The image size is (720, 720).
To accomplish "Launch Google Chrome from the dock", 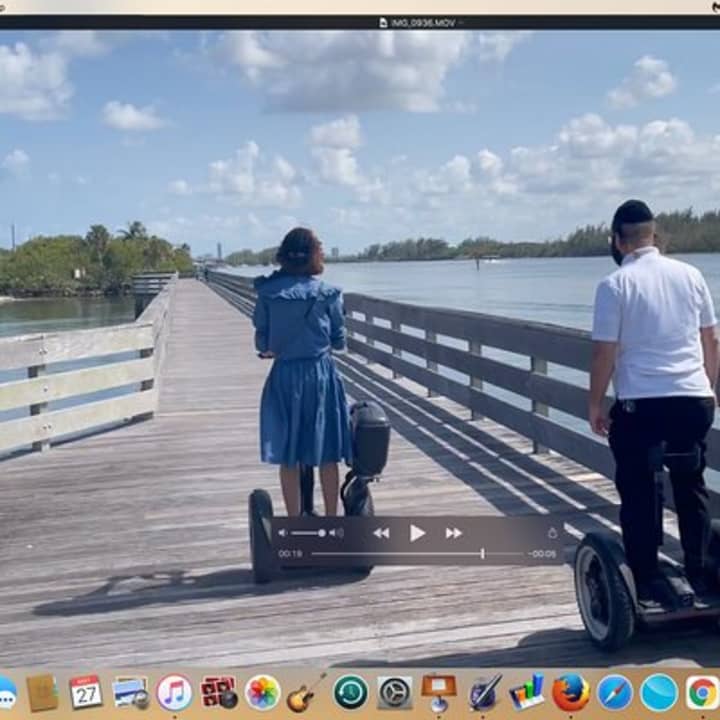I will pyautogui.click(x=703, y=692).
